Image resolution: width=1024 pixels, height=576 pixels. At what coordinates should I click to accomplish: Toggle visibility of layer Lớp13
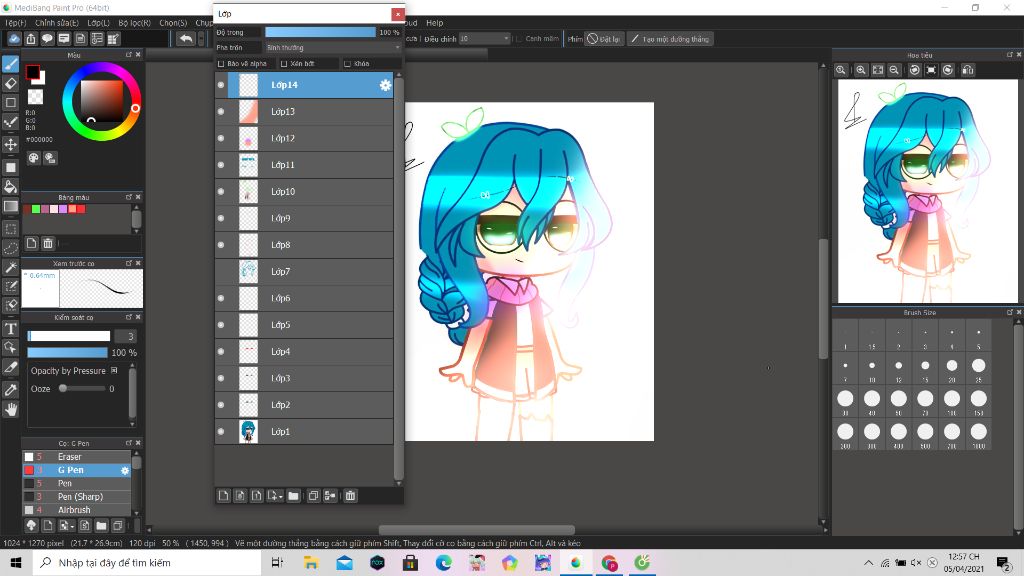click(x=221, y=112)
